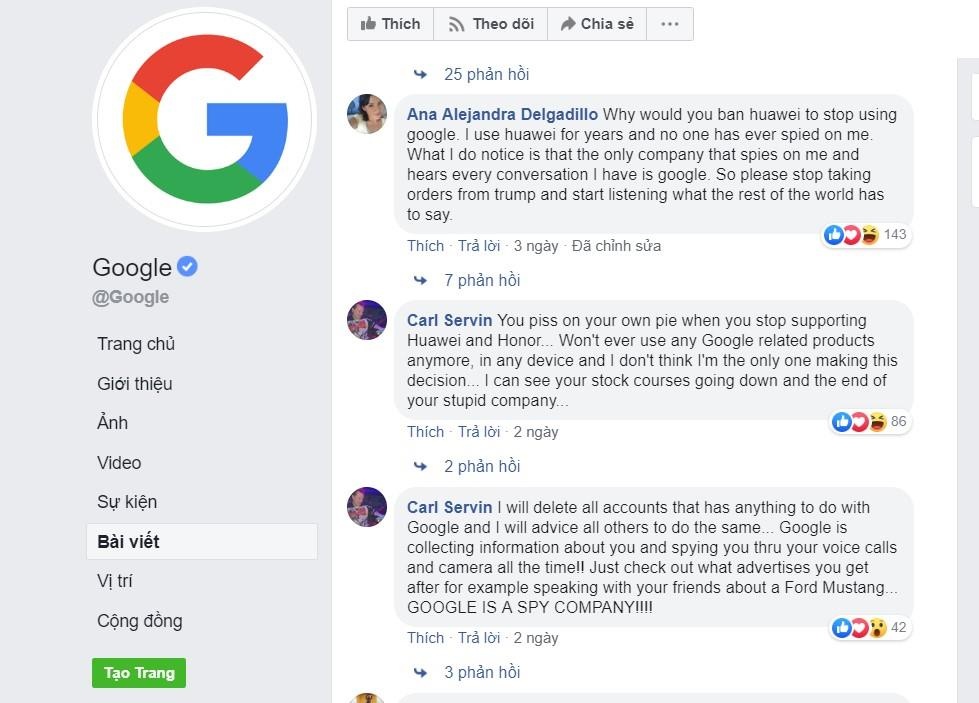Viewport: 979px width, 703px height.
Task: Click Trả lời under Carl Servin's comment
Action: 479,432
